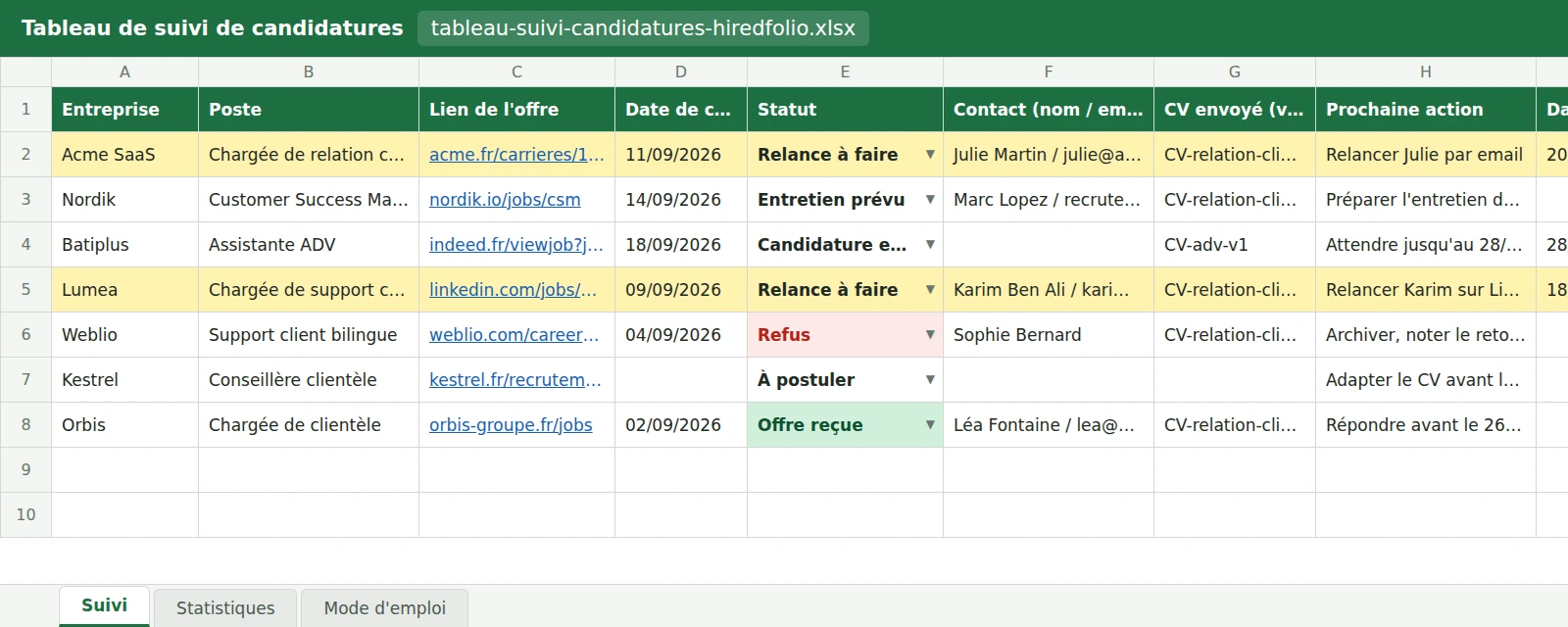Select the Lien de l'offre header cell
Screen dimensions: 1568x627
click(516, 110)
